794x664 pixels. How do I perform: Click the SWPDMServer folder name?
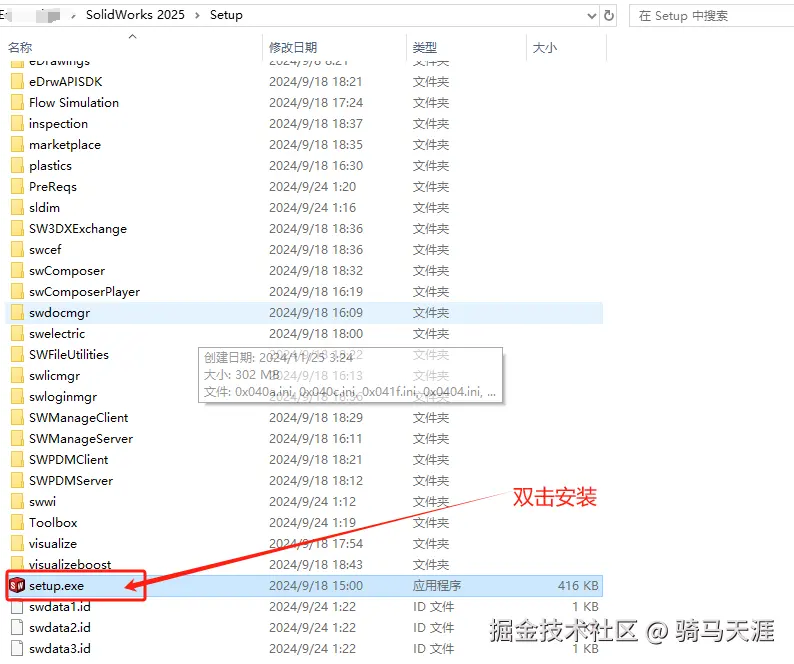click(x=71, y=481)
